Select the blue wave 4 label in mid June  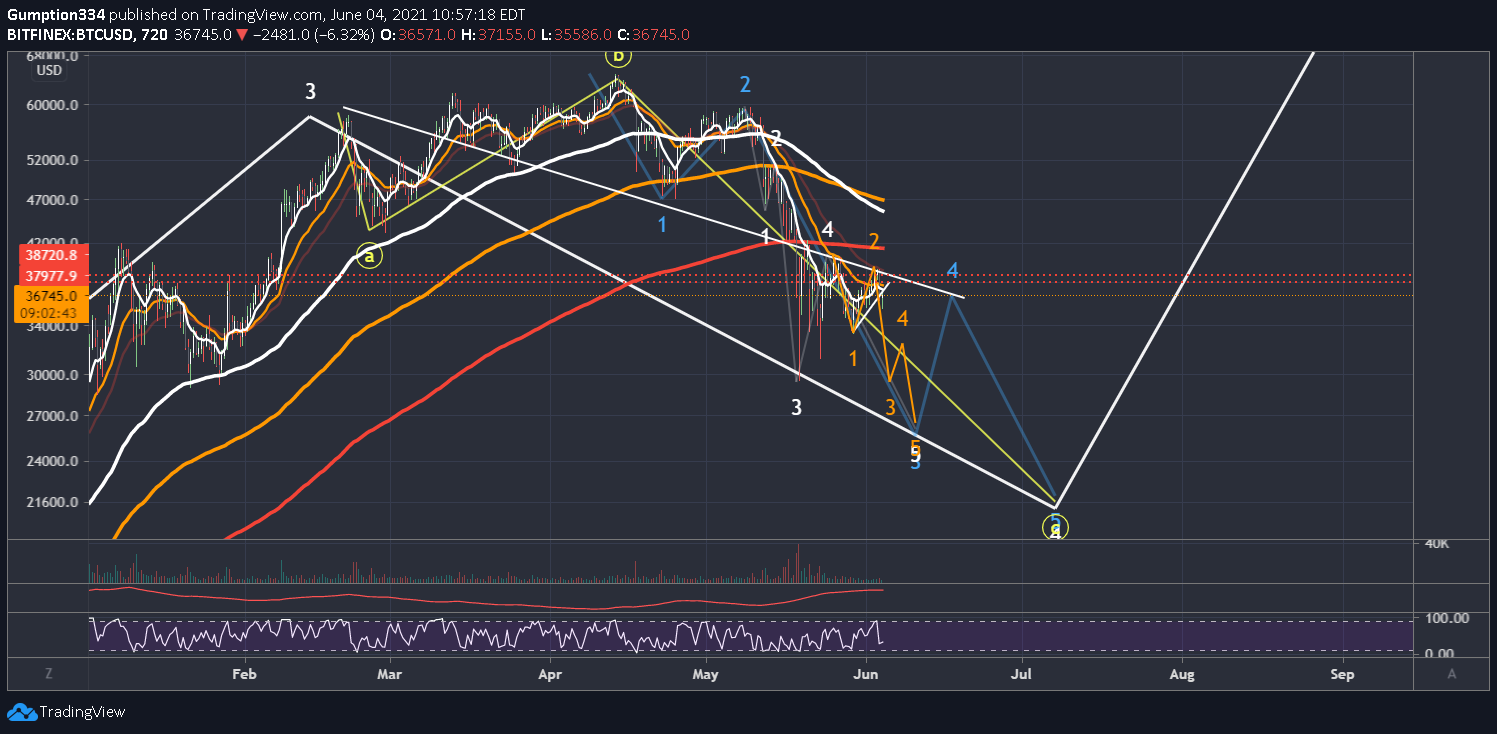coord(953,270)
